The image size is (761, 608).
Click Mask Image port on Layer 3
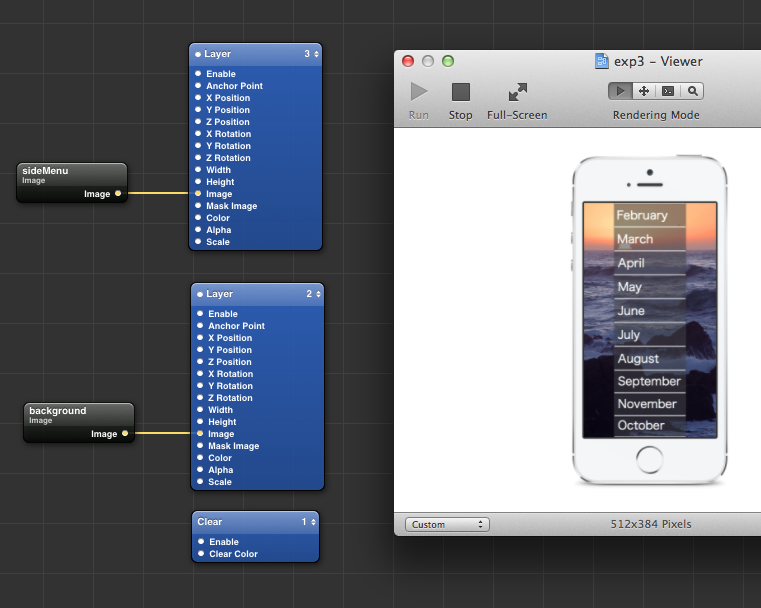coord(198,206)
